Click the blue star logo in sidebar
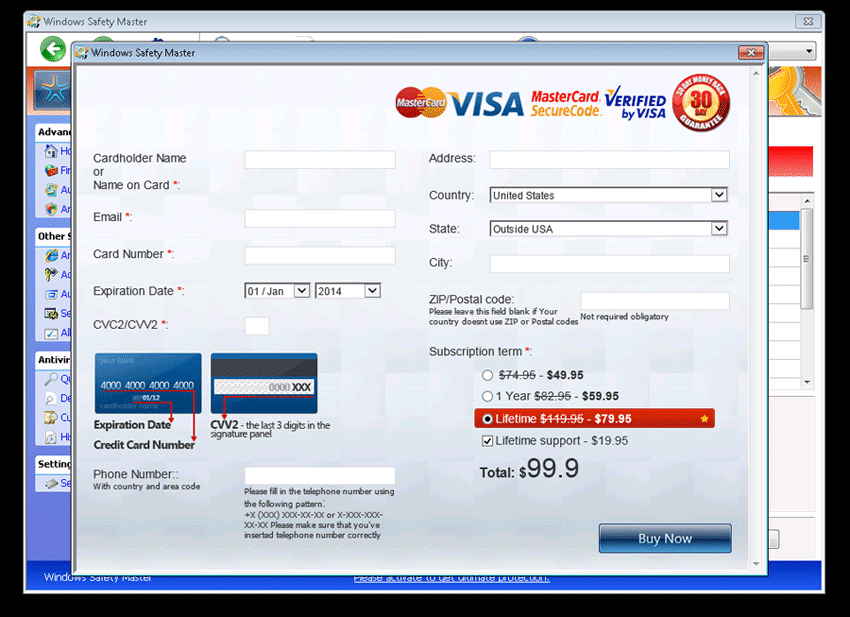Image resolution: width=850 pixels, height=617 pixels. pyautogui.click(x=51, y=91)
